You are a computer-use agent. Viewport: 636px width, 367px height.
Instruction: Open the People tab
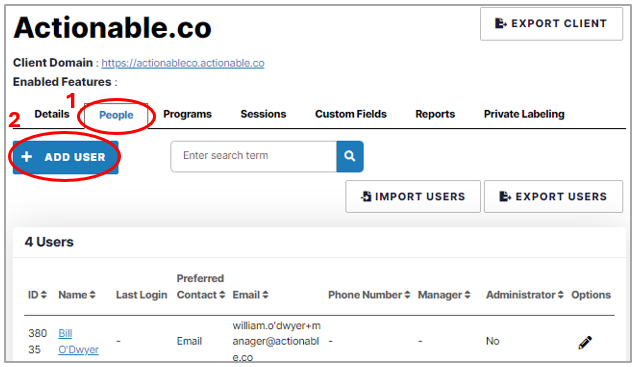pos(116,115)
